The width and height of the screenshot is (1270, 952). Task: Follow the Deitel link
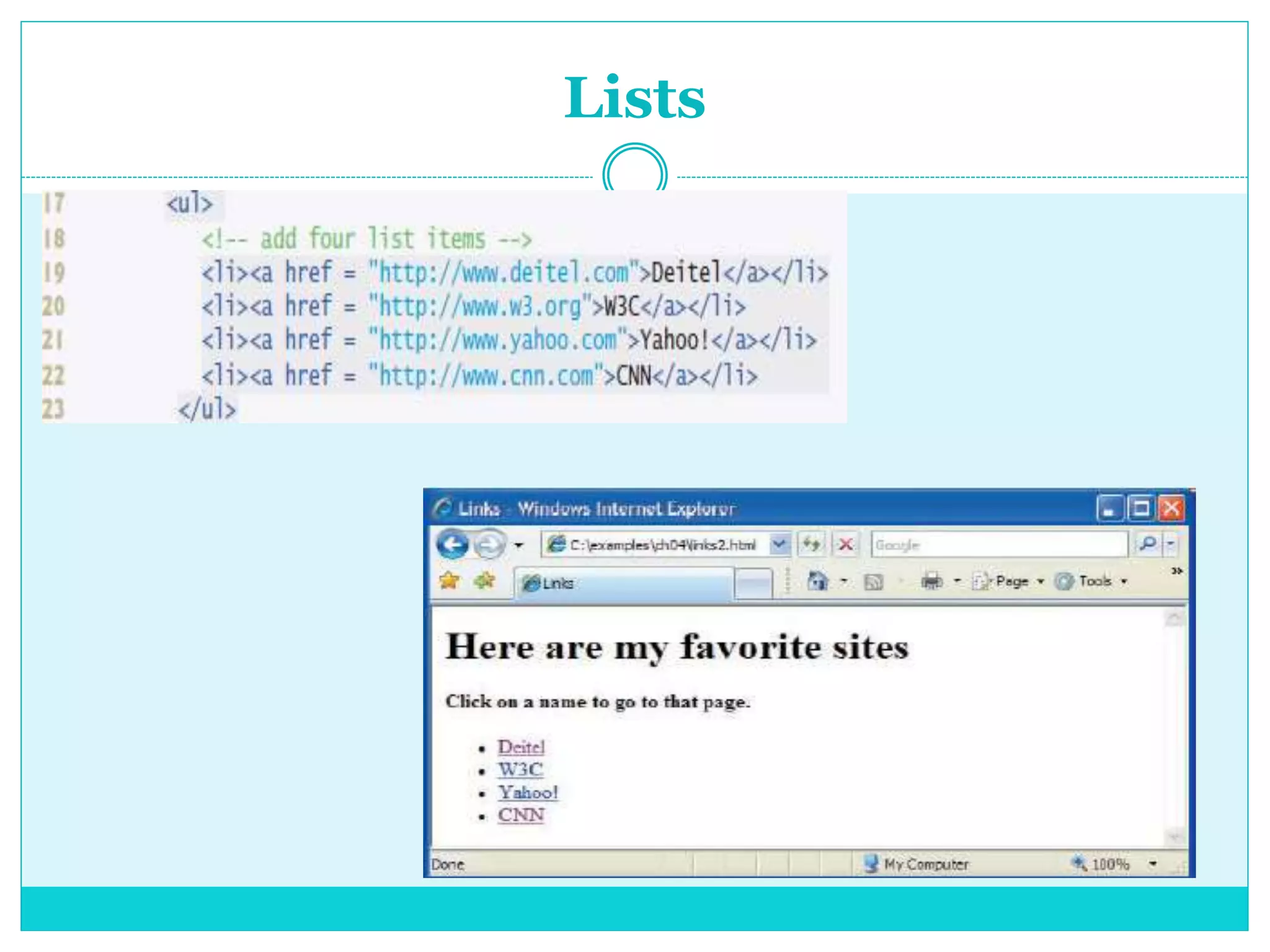click(x=521, y=746)
